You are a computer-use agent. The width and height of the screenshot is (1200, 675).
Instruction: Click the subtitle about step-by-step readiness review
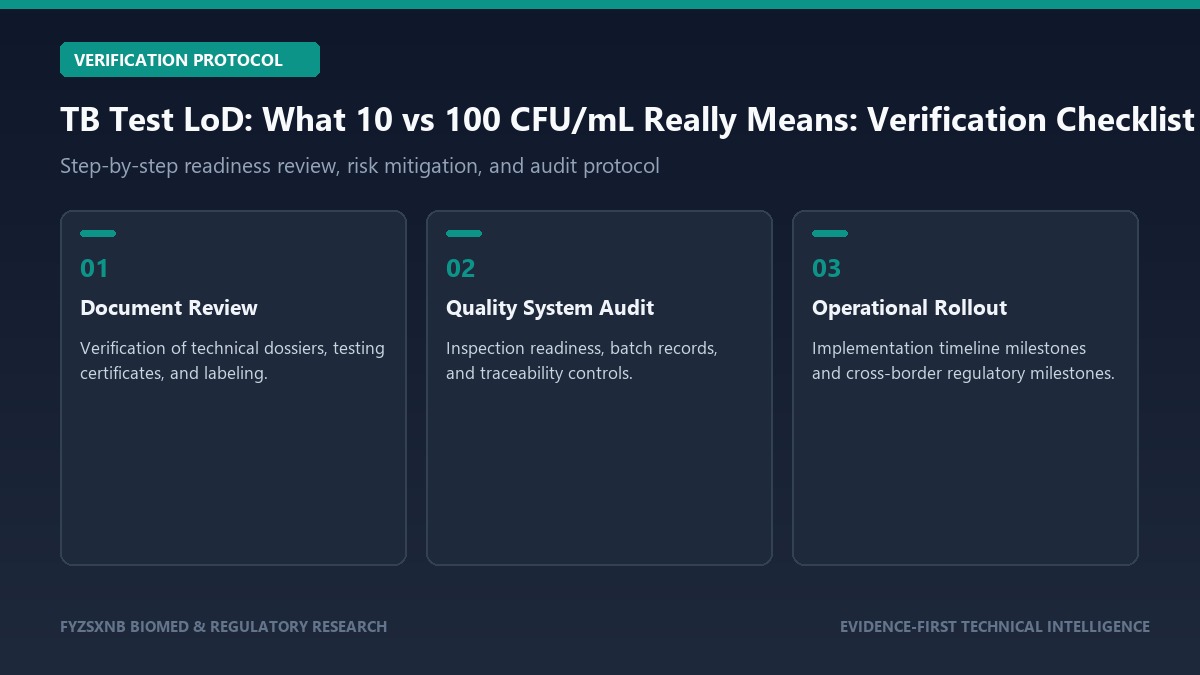click(360, 166)
